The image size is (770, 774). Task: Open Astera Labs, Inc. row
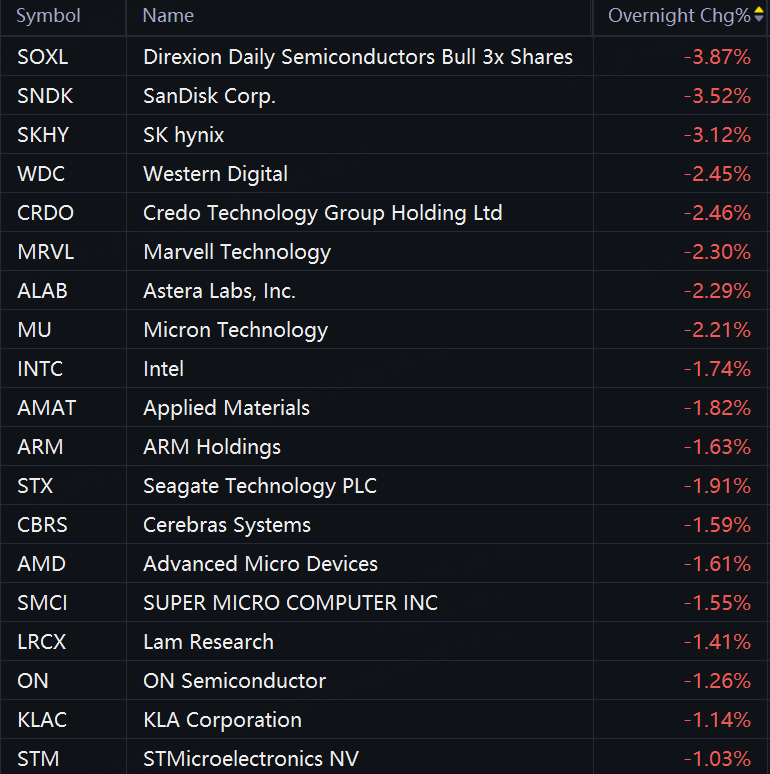(385, 291)
